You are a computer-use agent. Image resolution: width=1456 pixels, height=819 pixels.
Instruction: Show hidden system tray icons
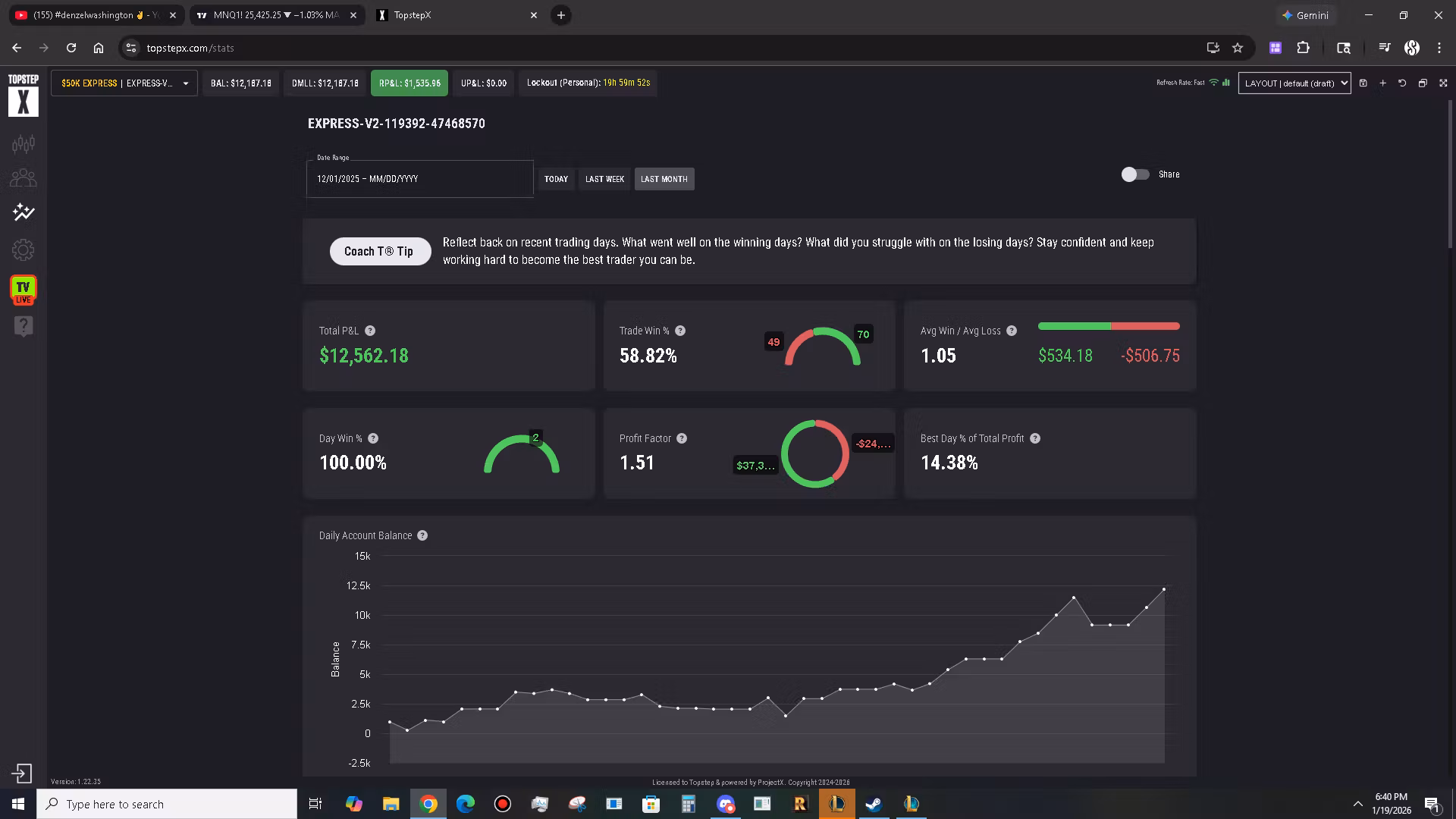coord(1358,804)
